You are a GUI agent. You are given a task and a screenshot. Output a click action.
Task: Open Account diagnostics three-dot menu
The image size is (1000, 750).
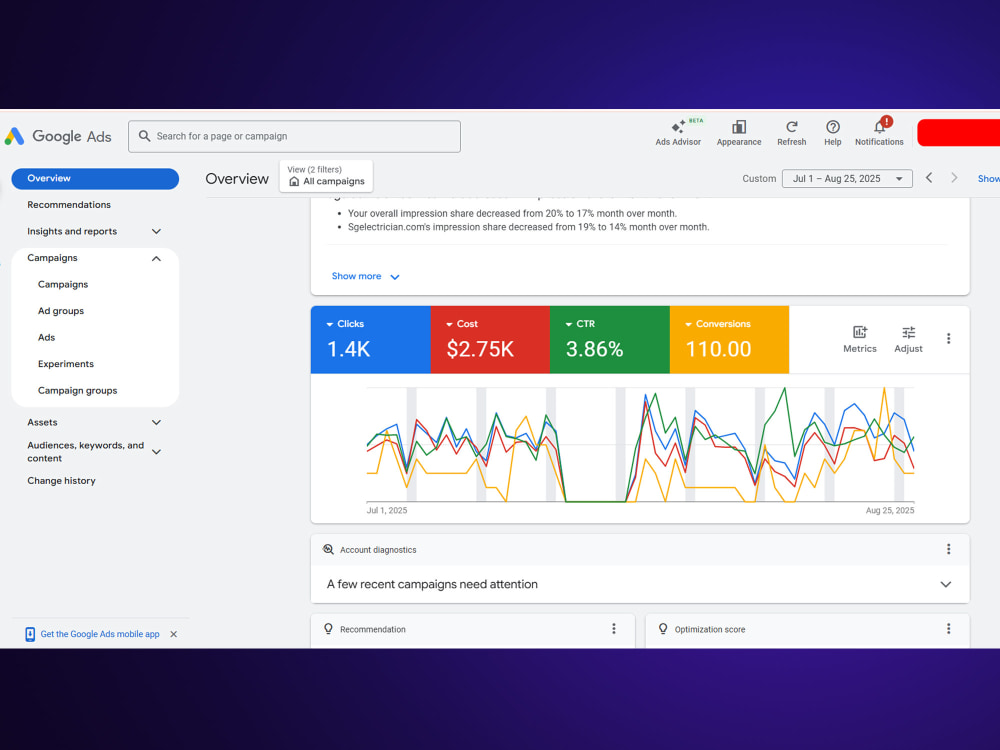pos(948,549)
